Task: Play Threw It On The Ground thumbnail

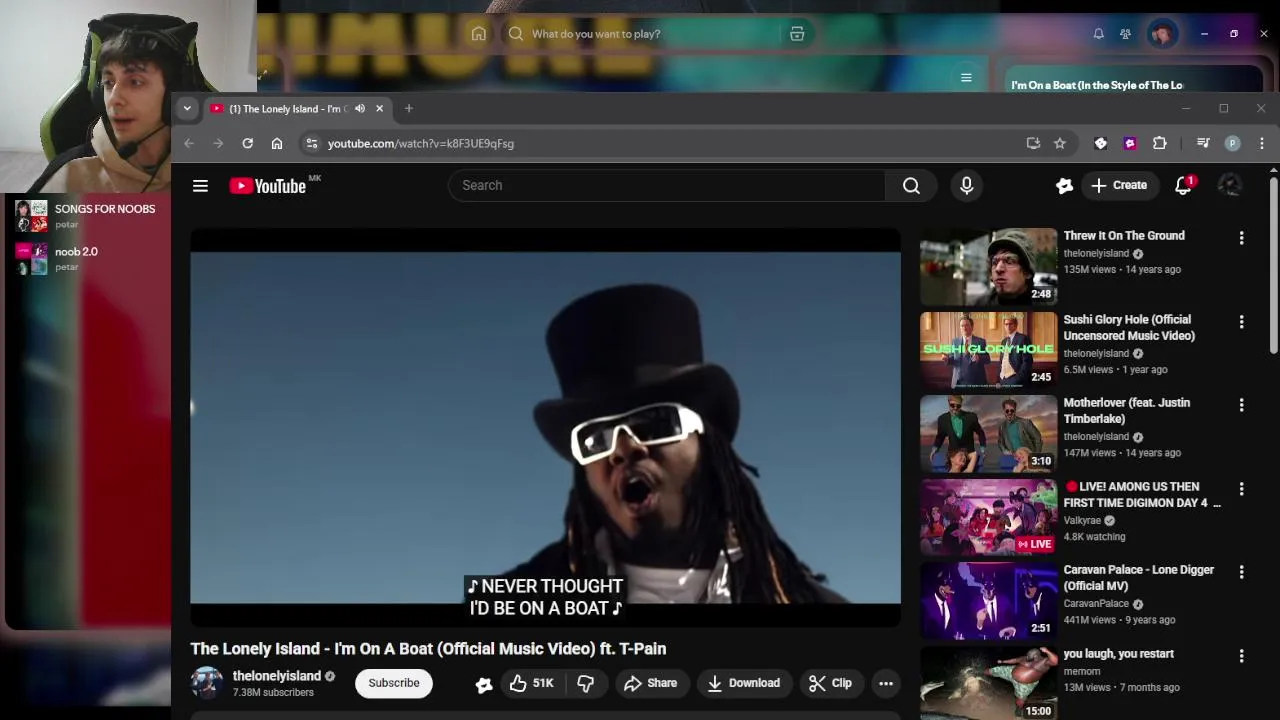Action: [x=988, y=266]
